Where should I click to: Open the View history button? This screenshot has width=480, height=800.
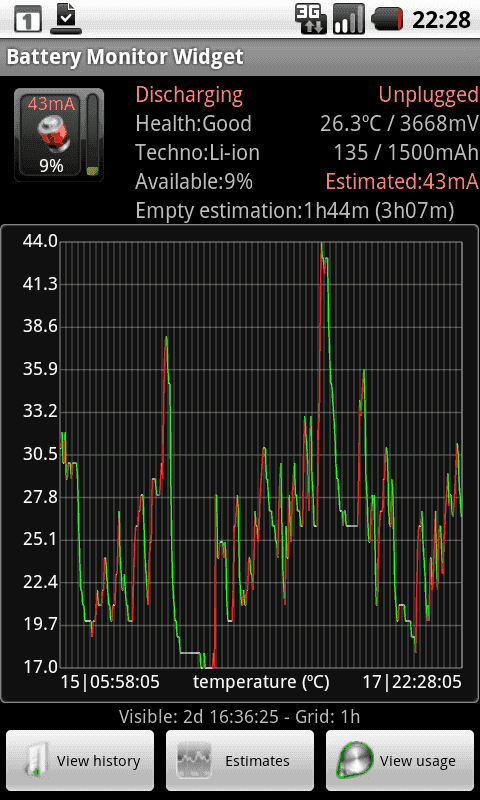[x=80, y=760]
